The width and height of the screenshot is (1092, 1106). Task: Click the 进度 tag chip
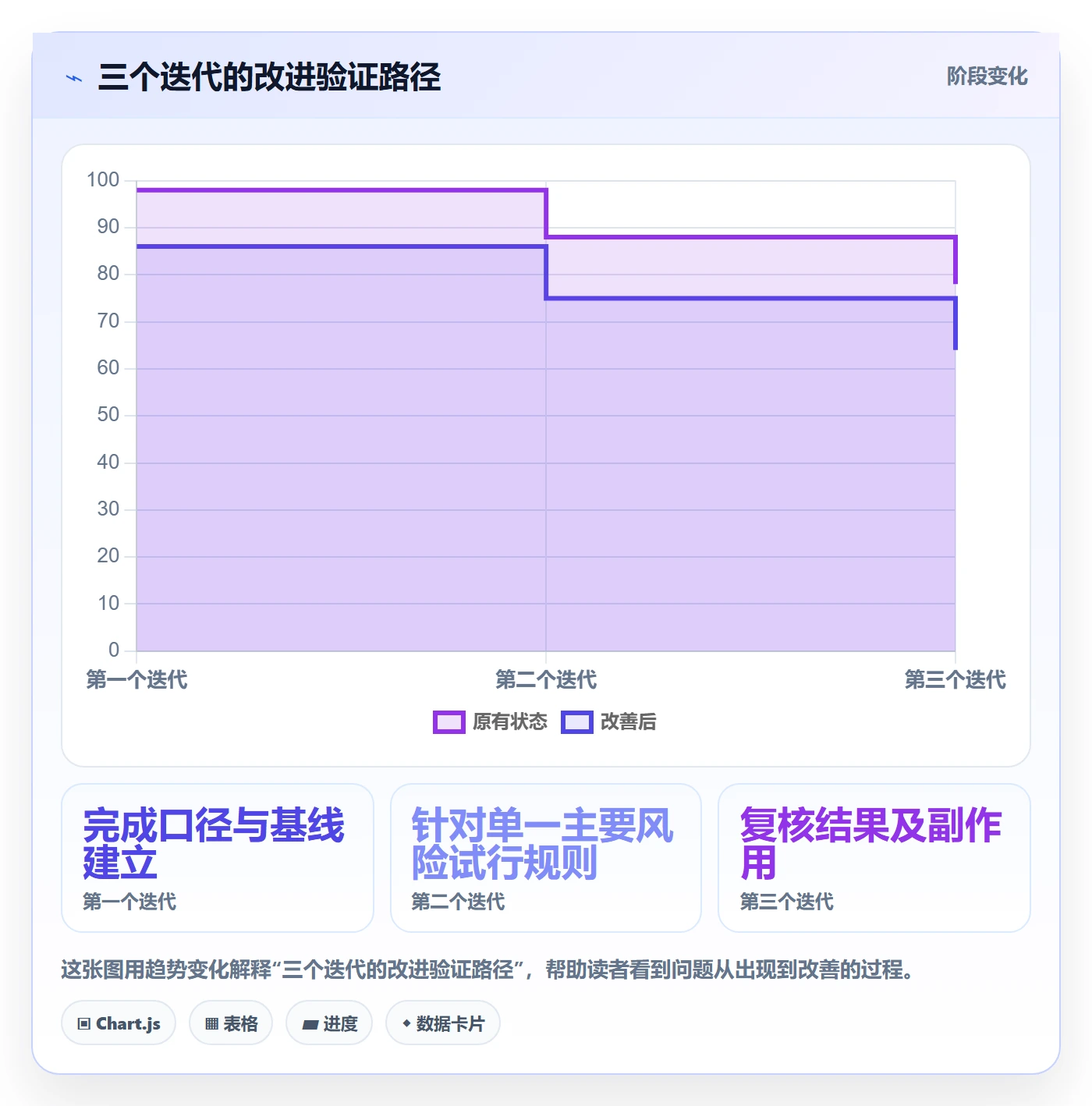pos(329,1023)
